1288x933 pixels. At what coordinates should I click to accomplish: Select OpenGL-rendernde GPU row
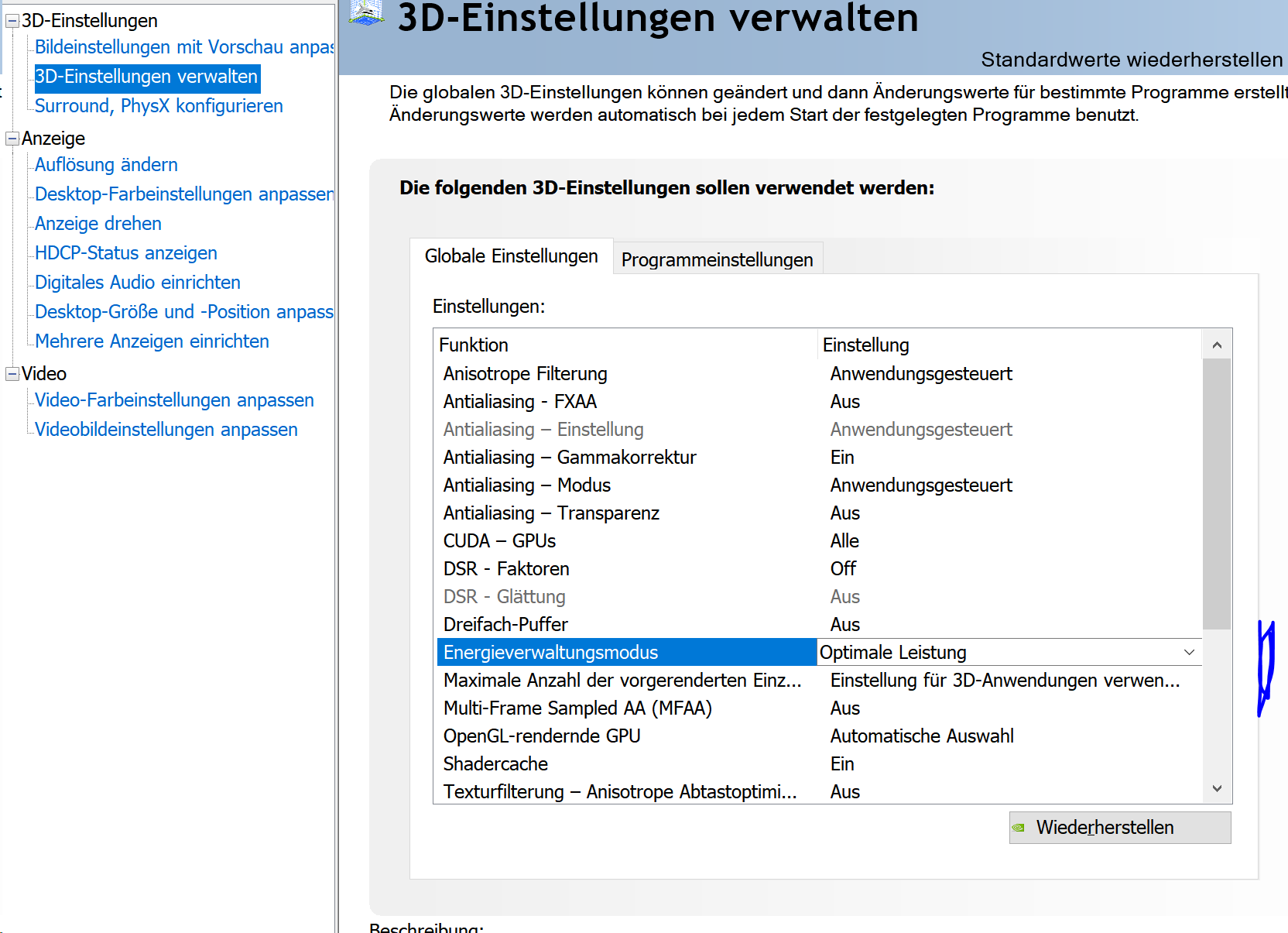(x=819, y=736)
